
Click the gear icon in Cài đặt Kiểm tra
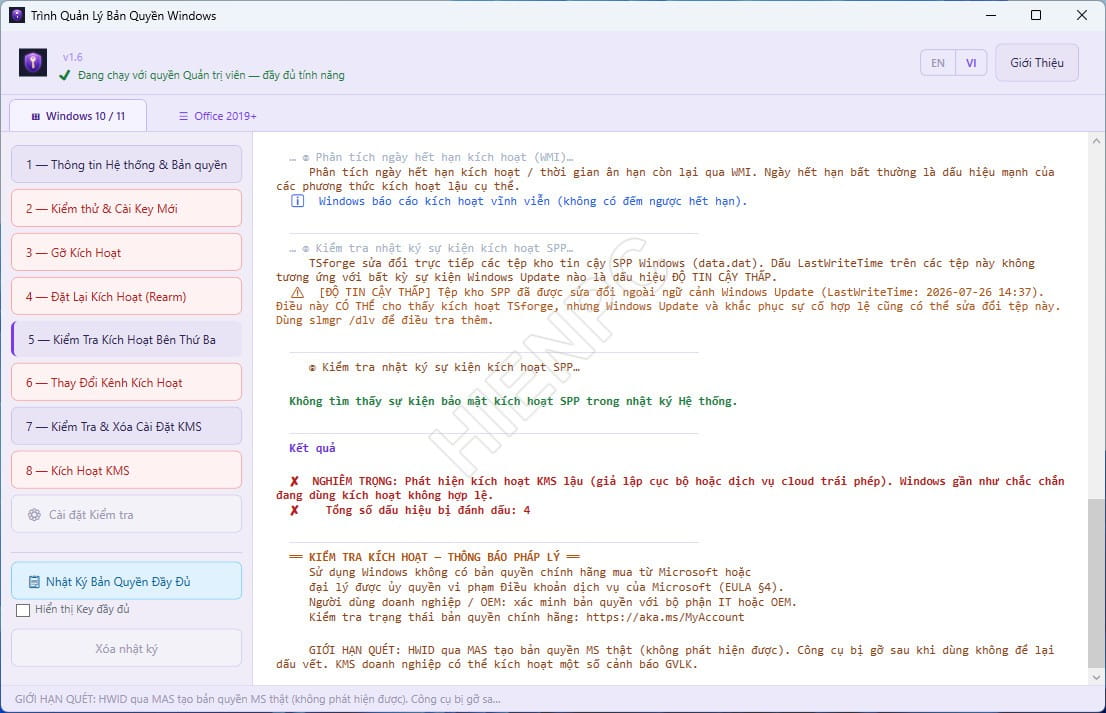pyautogui.click(x=34, y=515)
